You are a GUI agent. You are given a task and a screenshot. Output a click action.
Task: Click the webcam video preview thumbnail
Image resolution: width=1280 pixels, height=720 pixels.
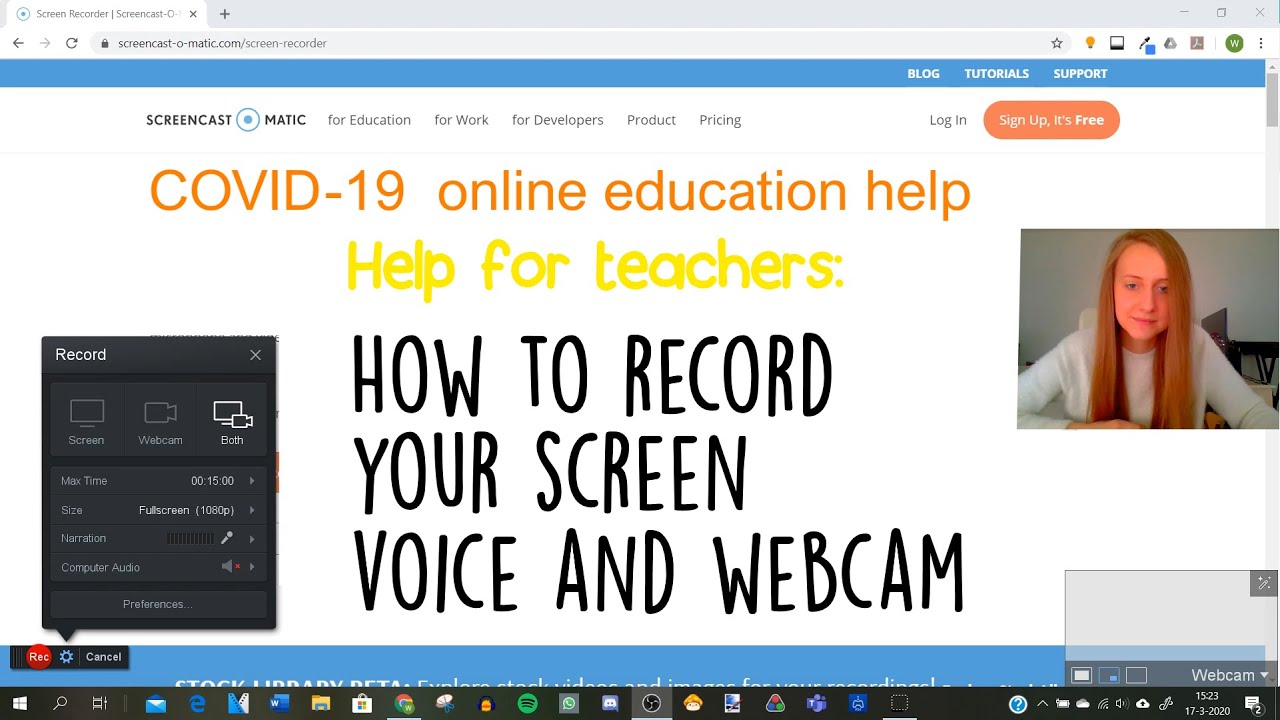click(1148, 329)
